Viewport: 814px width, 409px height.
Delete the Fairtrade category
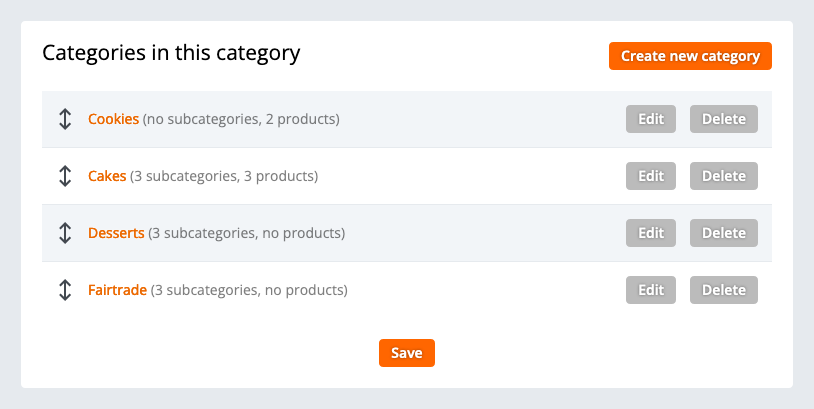click(724, 290)
